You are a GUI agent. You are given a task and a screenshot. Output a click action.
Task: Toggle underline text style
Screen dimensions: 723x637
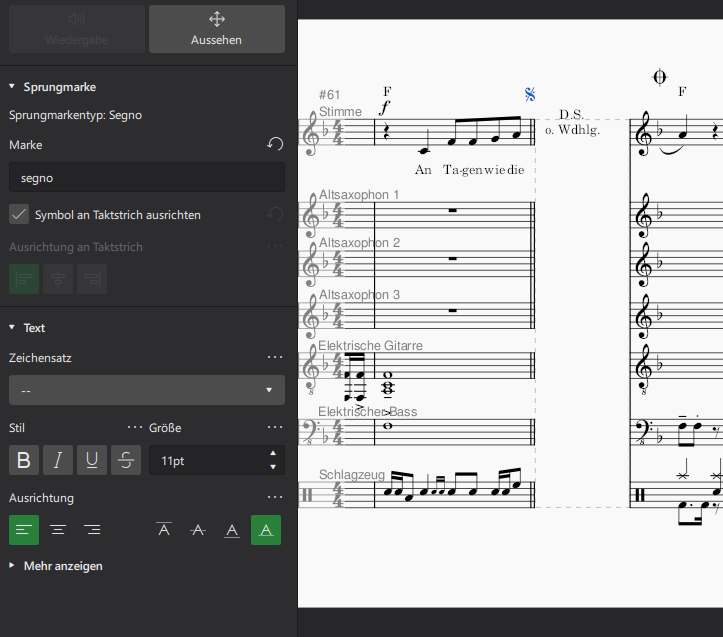(x=92, y=460)
